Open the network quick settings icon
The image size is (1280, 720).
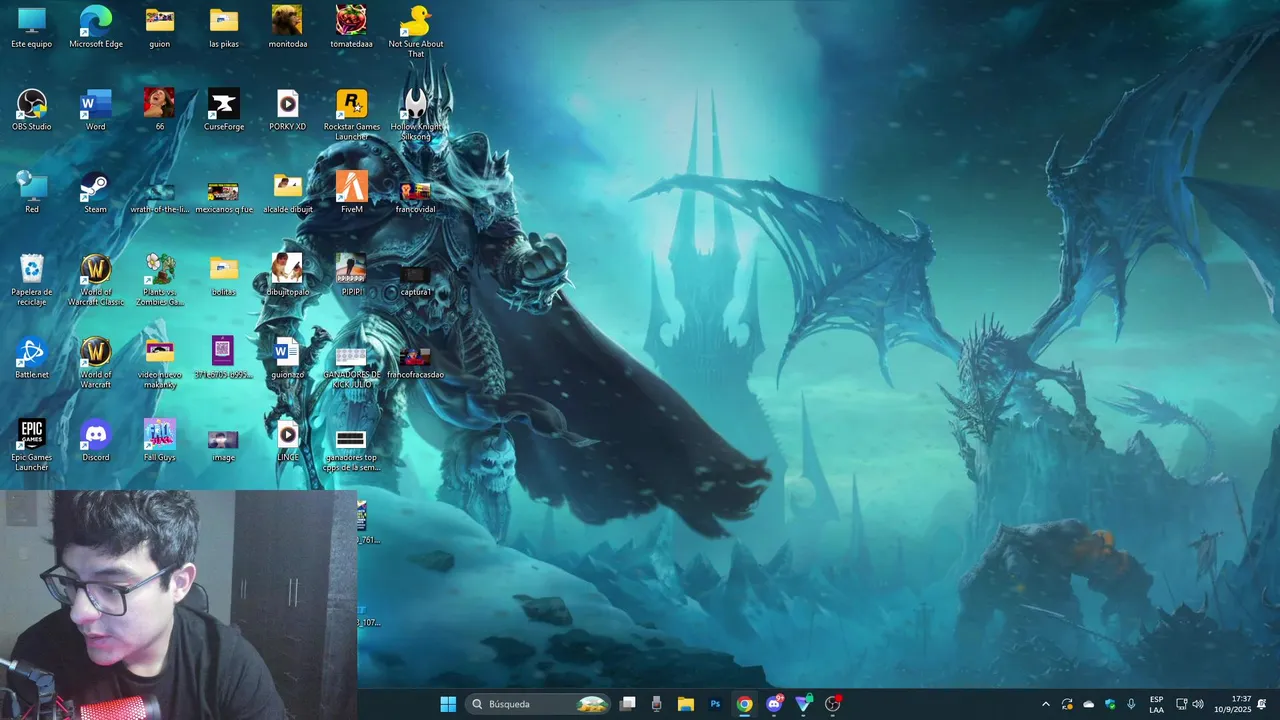point(1181,704)
